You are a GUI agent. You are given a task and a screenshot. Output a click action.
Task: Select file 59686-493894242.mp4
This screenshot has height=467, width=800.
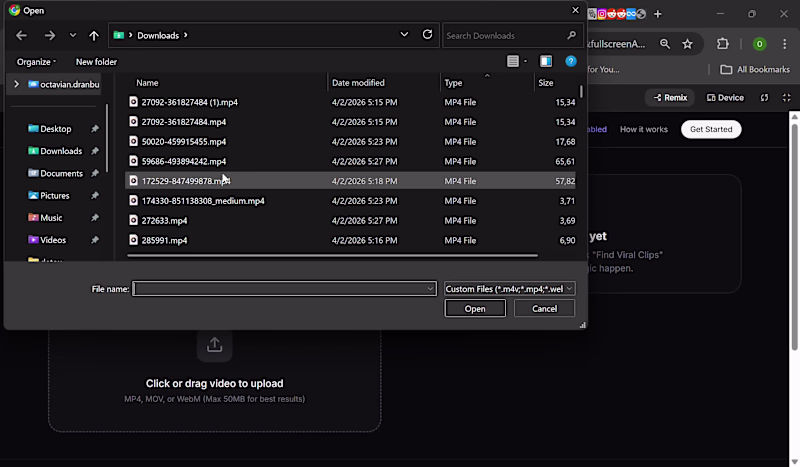(x=350, y=161)
